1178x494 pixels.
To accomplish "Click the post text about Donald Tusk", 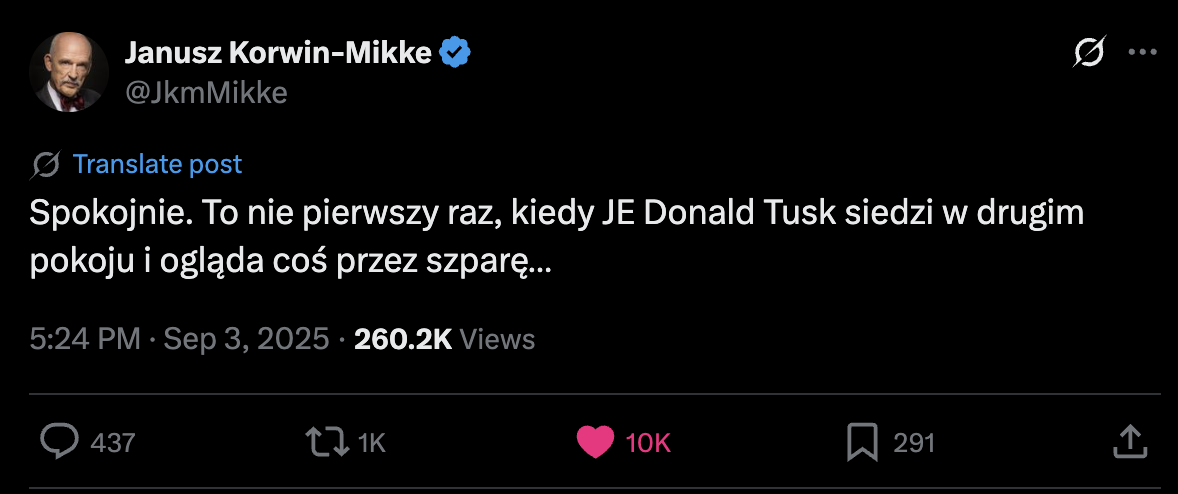I will tap(556, 238).
